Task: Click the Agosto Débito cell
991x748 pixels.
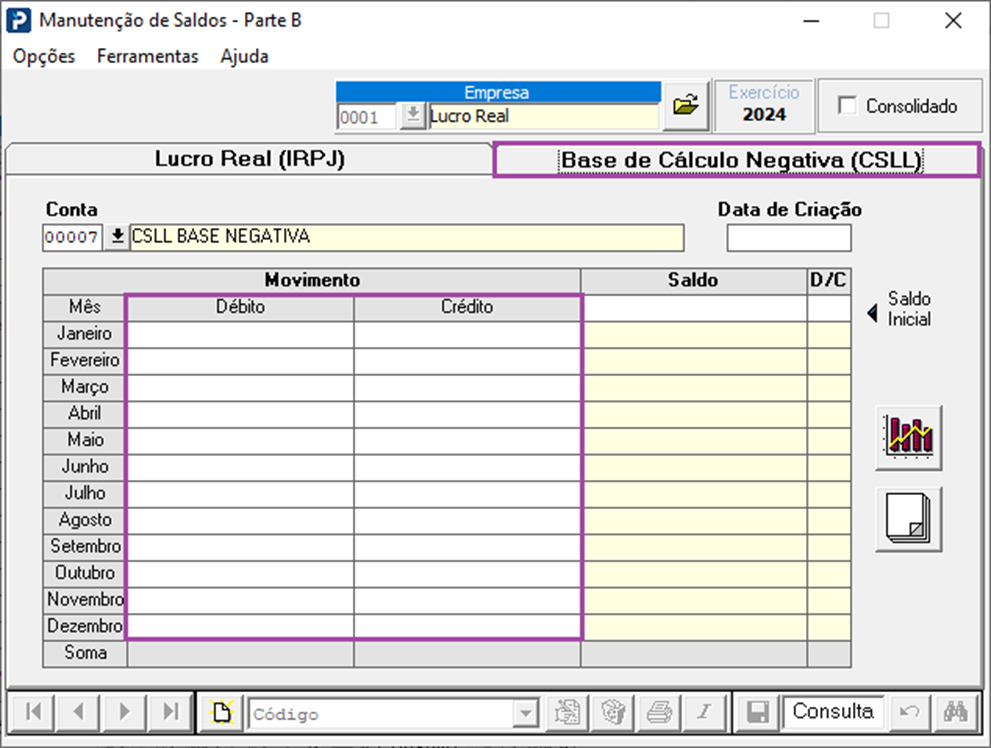Action: click(241, 520)
